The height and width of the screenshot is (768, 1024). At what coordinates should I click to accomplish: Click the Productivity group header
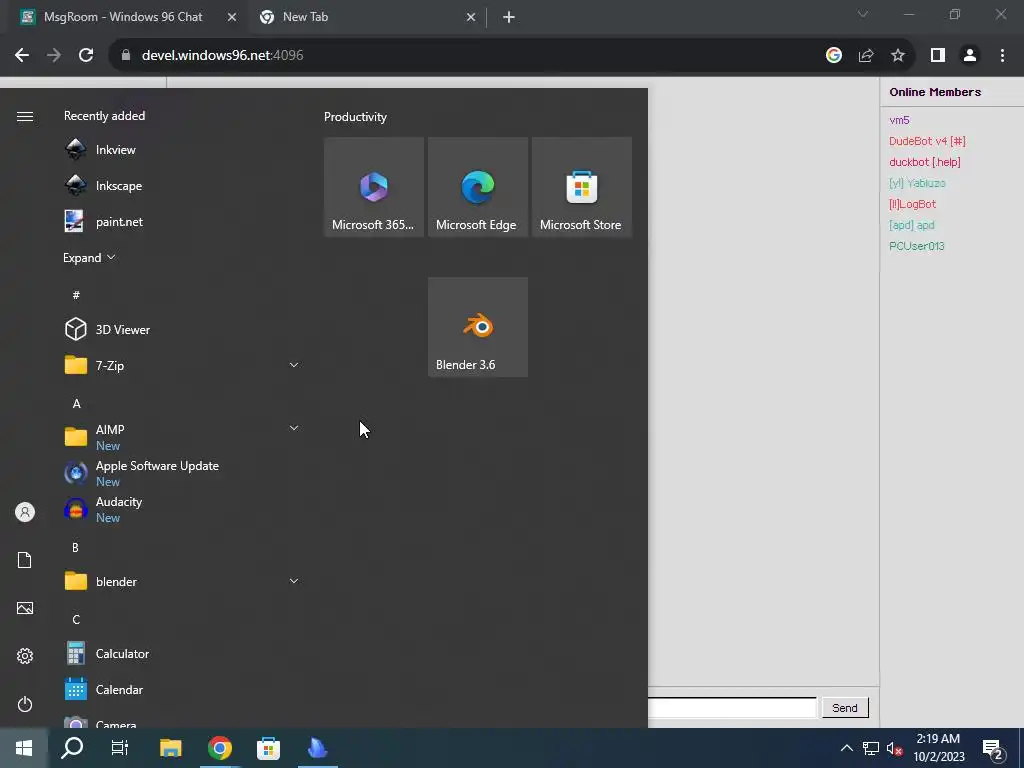(x=355, y=117)
